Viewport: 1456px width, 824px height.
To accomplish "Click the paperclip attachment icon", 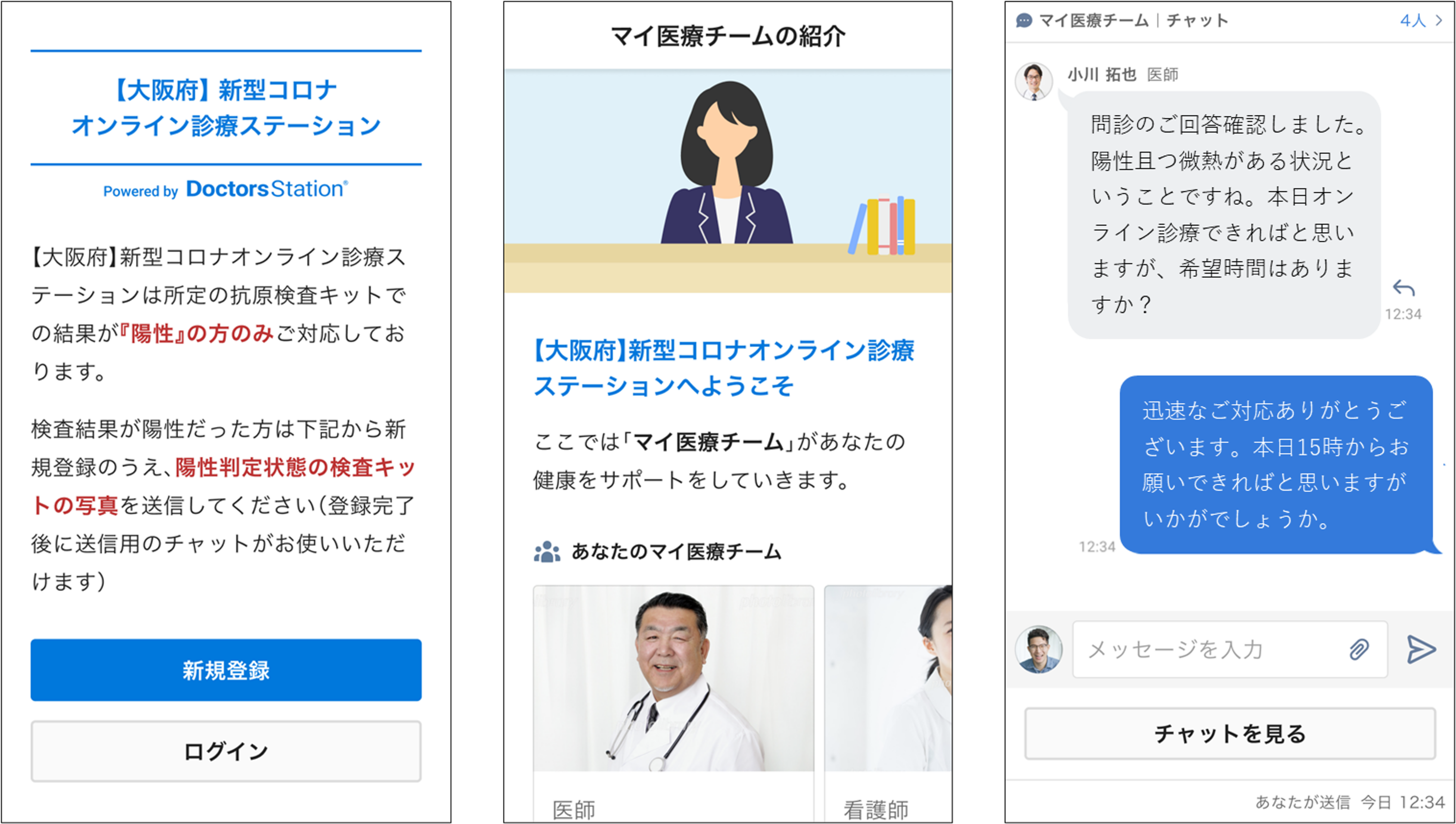I will click(1359, 649).
